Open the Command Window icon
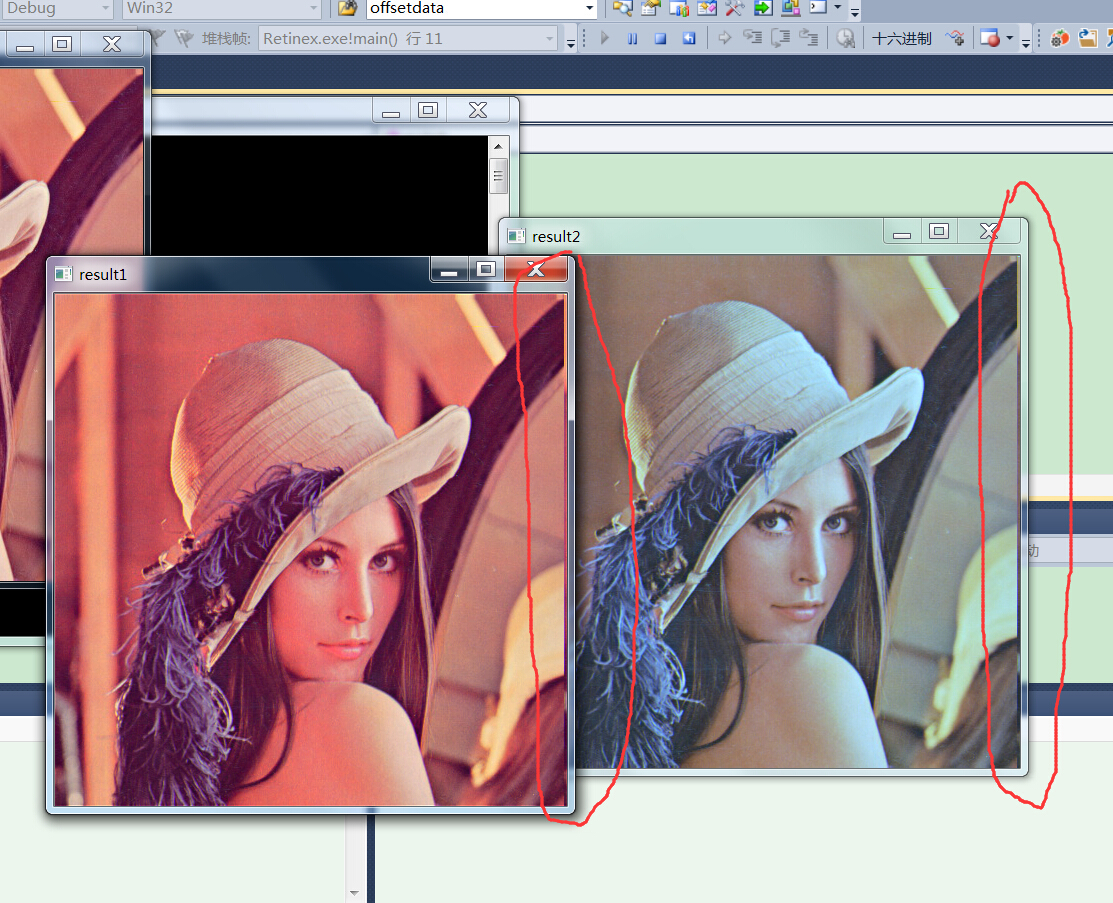 (x=818, y=8)
